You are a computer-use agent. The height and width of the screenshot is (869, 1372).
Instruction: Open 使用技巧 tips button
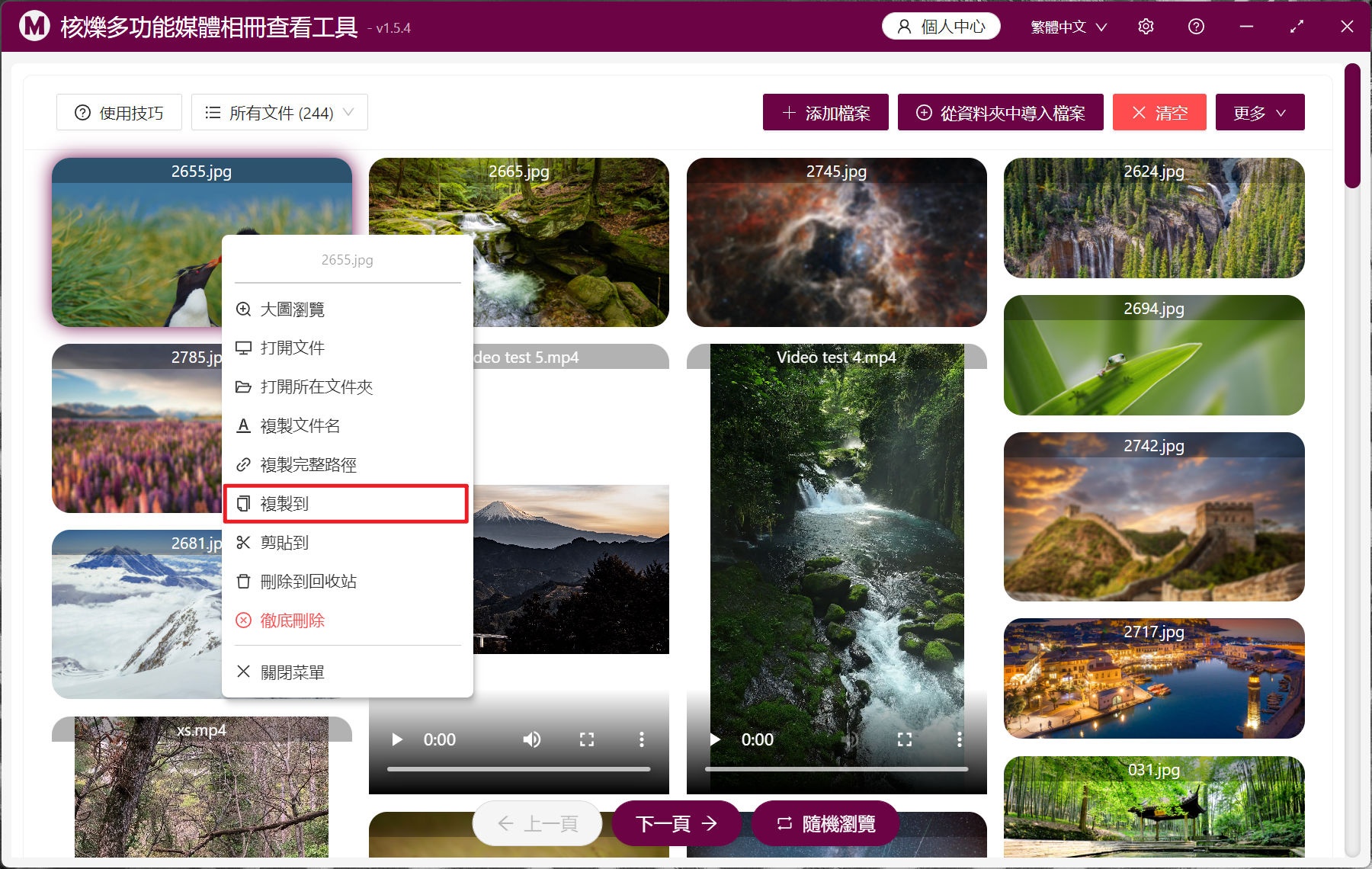[119, 113]
